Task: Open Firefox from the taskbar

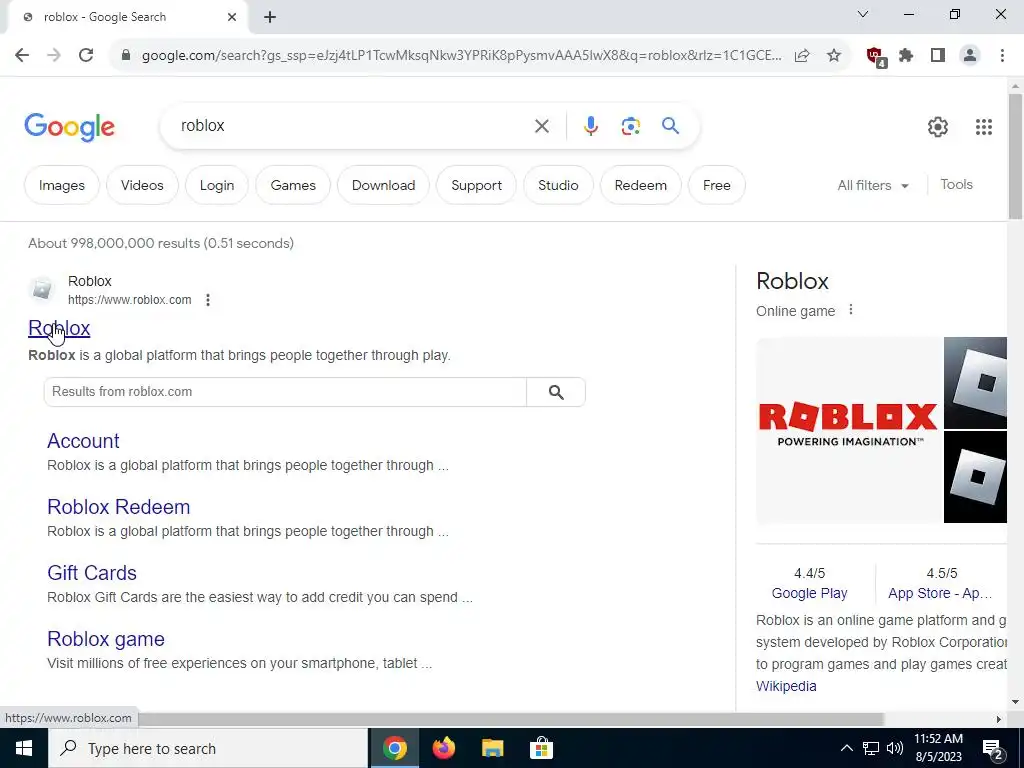Action: click(443, 748)
